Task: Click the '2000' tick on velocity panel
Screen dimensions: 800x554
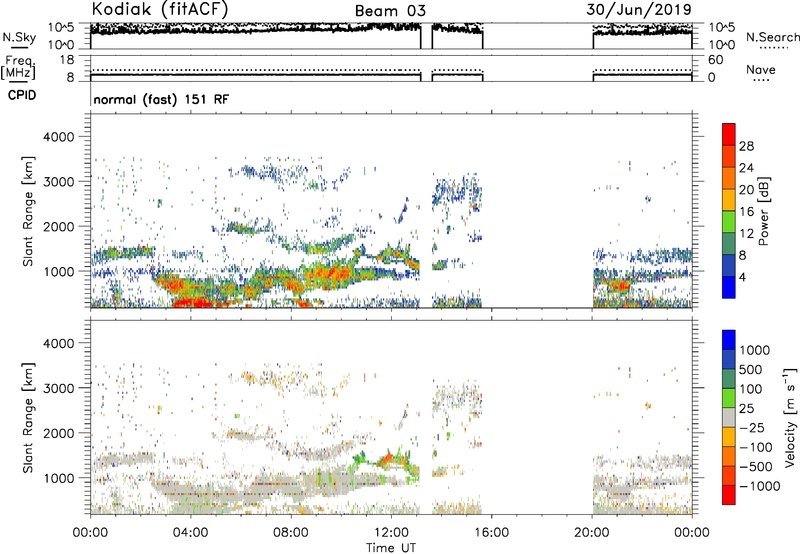Action: pyautogui.click(x=58, y=433)
